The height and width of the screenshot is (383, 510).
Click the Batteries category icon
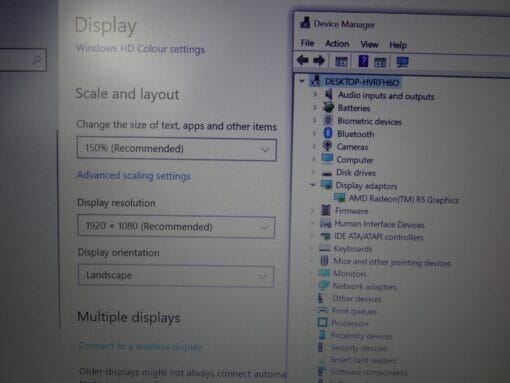pos(329,107)
